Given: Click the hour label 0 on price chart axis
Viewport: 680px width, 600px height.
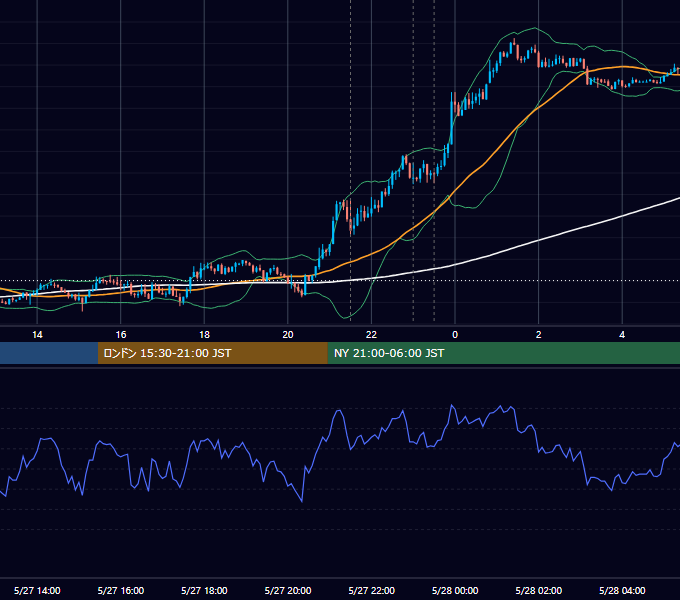Looking at the screenshot, I should point(455,335).
